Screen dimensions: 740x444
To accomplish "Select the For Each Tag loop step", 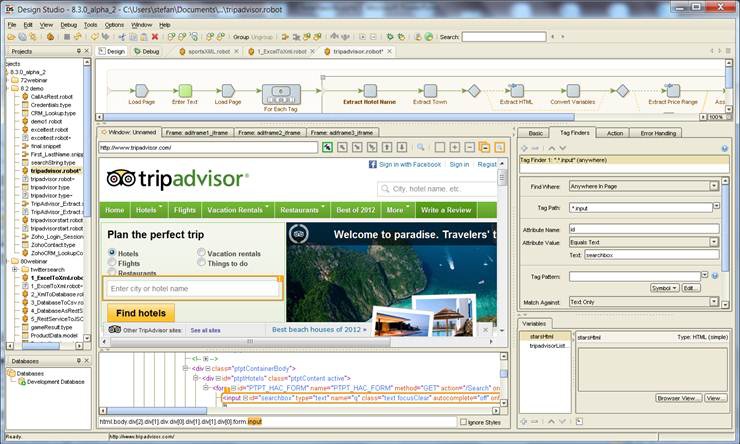I will (281, 95).
